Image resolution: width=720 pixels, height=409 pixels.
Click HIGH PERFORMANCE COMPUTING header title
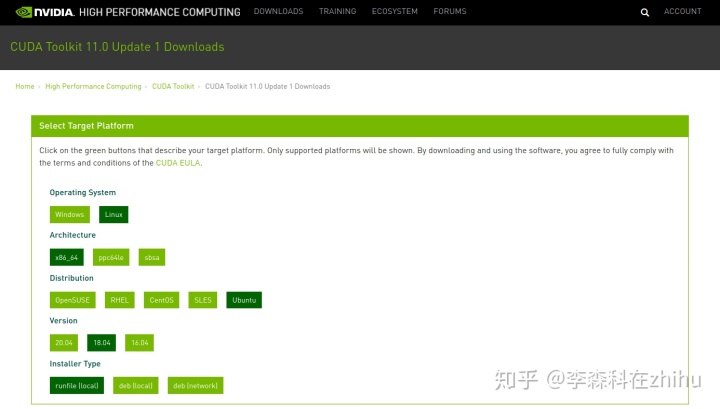click(x=159, y=12)
